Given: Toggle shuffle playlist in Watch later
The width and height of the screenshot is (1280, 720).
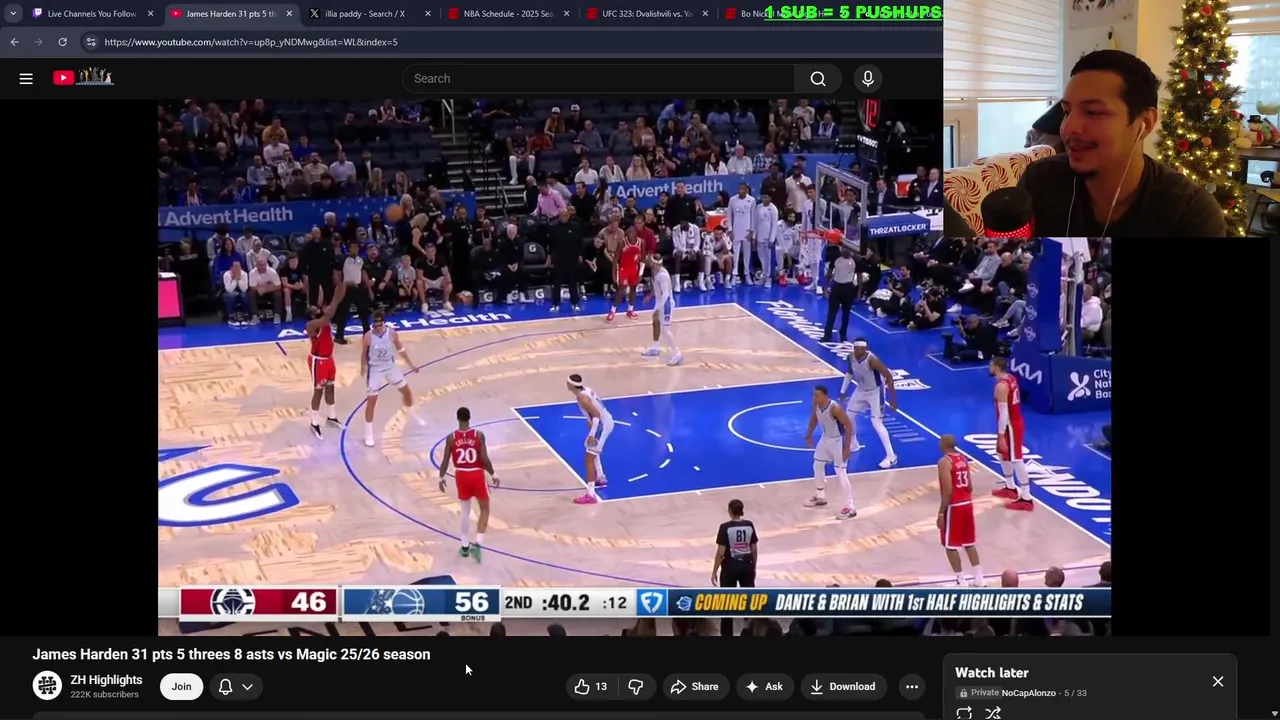Looking at the screenshot, I should [993, 713].
